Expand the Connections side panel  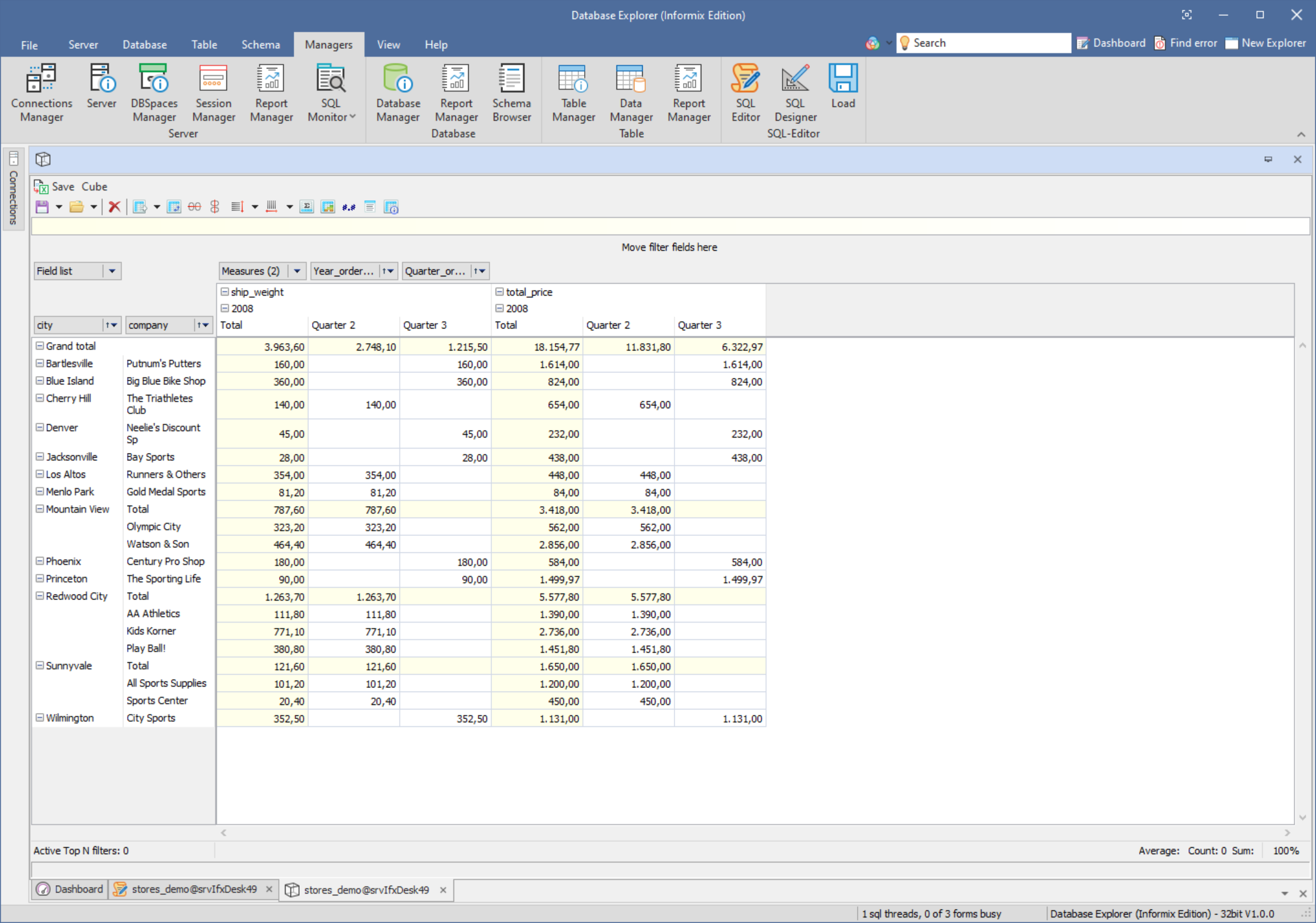tap(13, 188)
